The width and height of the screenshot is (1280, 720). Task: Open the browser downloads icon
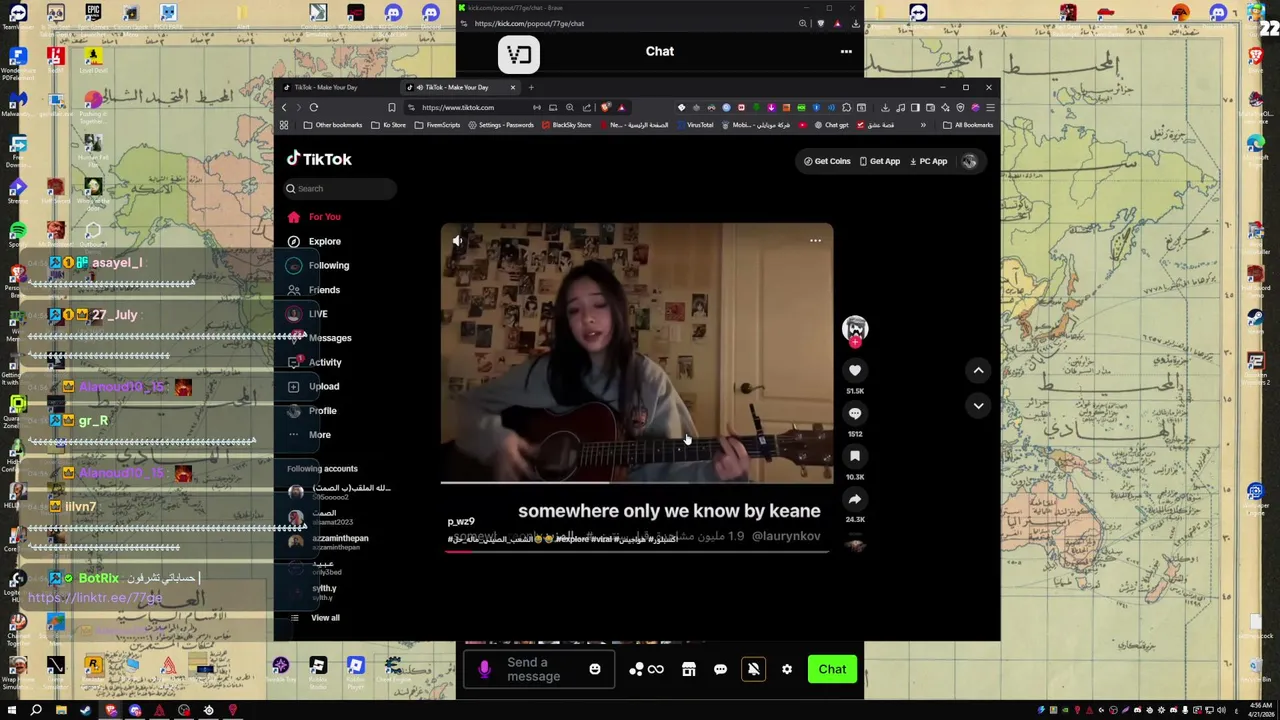point(885,108)
